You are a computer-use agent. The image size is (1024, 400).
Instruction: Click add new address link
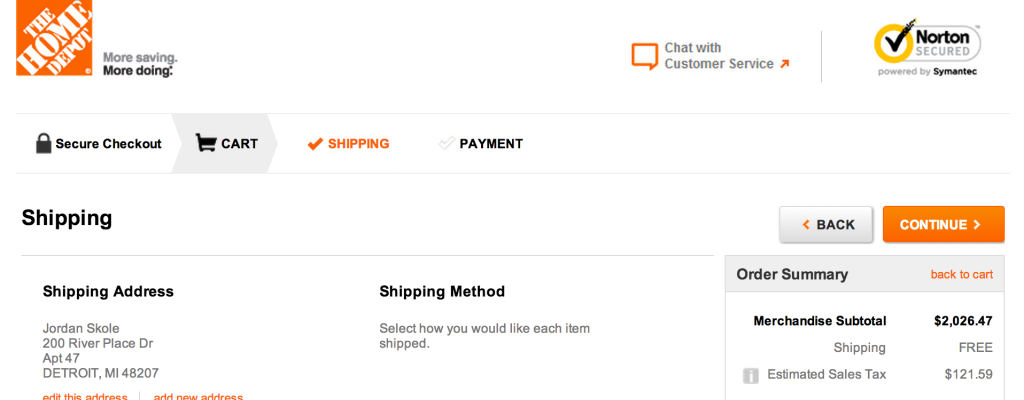click(x=198, y=396)
